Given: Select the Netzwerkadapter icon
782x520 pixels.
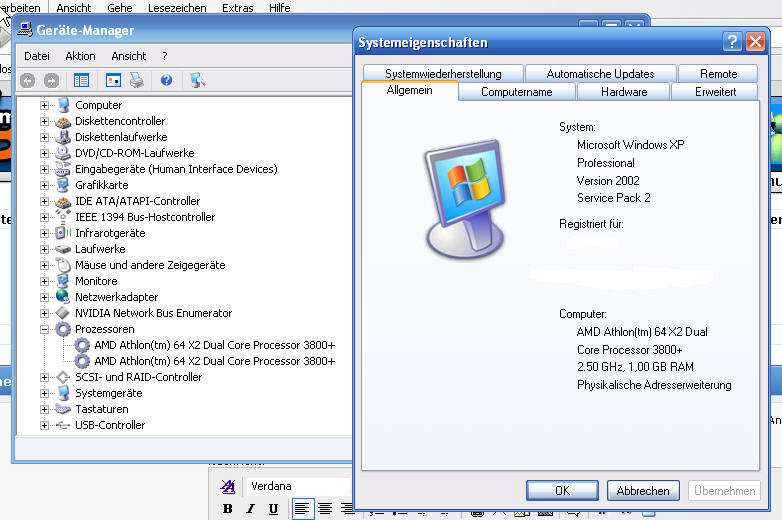Looking at the screenshot, I should click(63, 297).
